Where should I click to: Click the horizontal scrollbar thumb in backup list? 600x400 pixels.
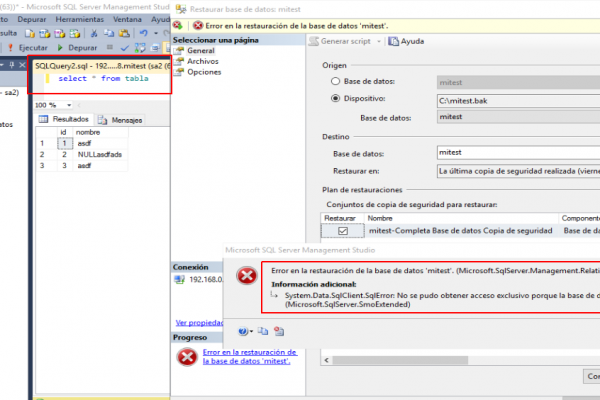(400, 360)
